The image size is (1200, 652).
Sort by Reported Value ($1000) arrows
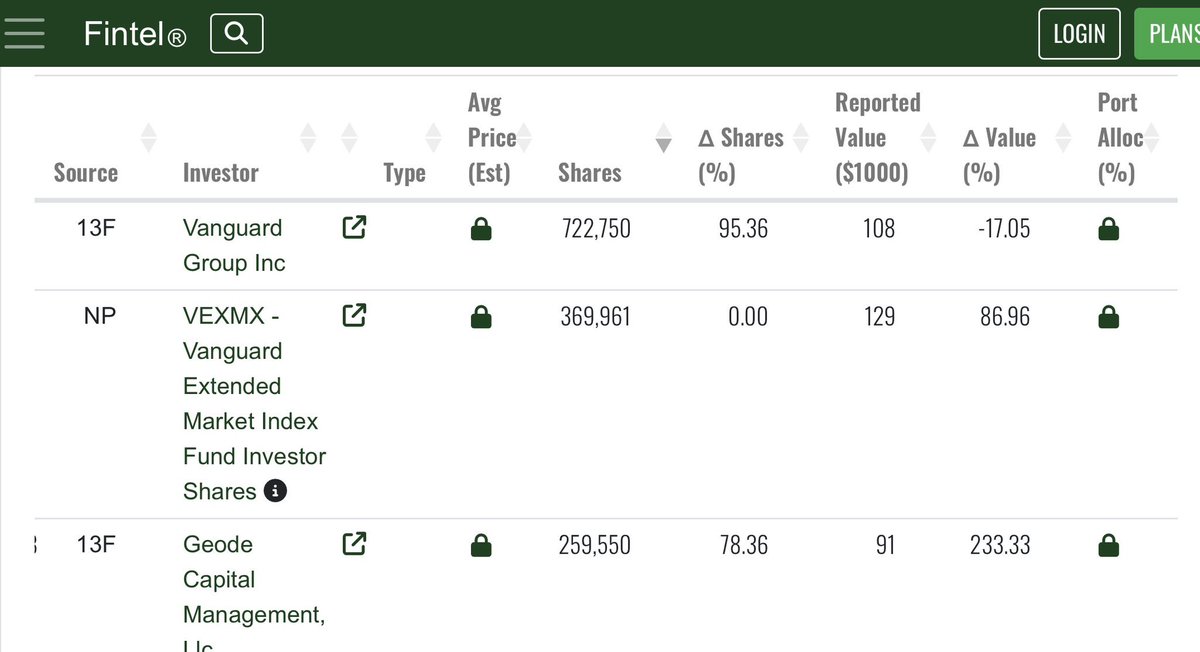(x=928, y=138)
